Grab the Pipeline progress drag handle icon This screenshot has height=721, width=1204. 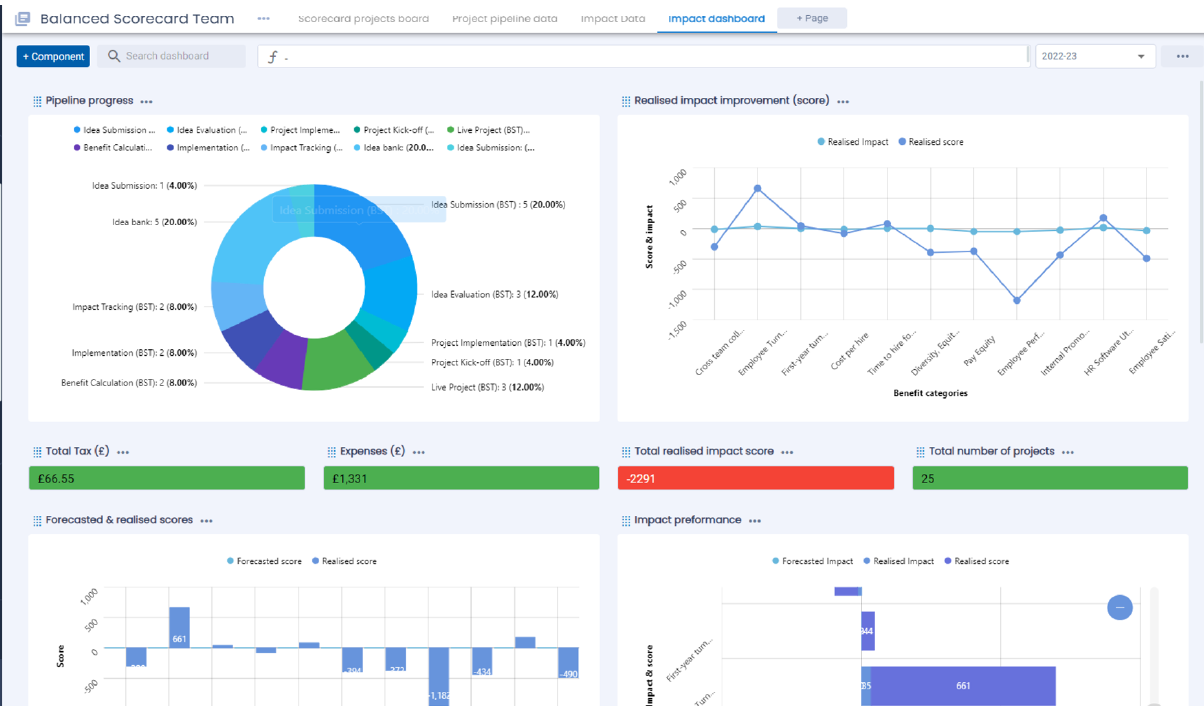[x=38, y=101]
